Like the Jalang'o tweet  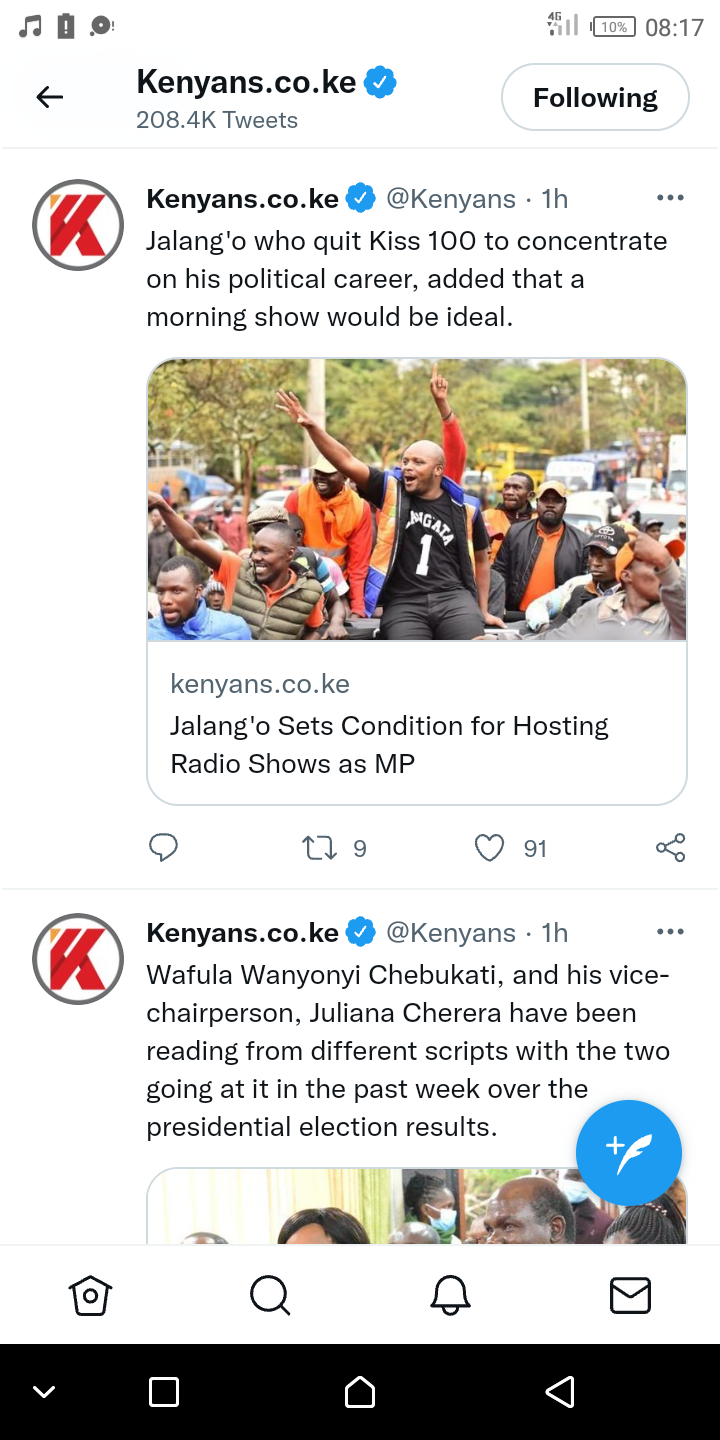pos(489,848)
